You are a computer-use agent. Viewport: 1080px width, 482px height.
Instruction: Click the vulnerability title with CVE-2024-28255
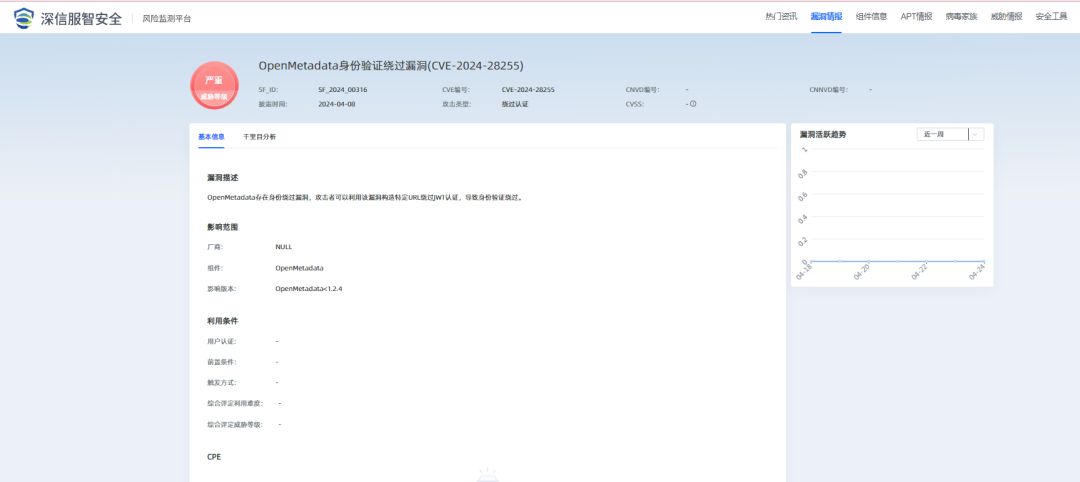pos(391,66)
